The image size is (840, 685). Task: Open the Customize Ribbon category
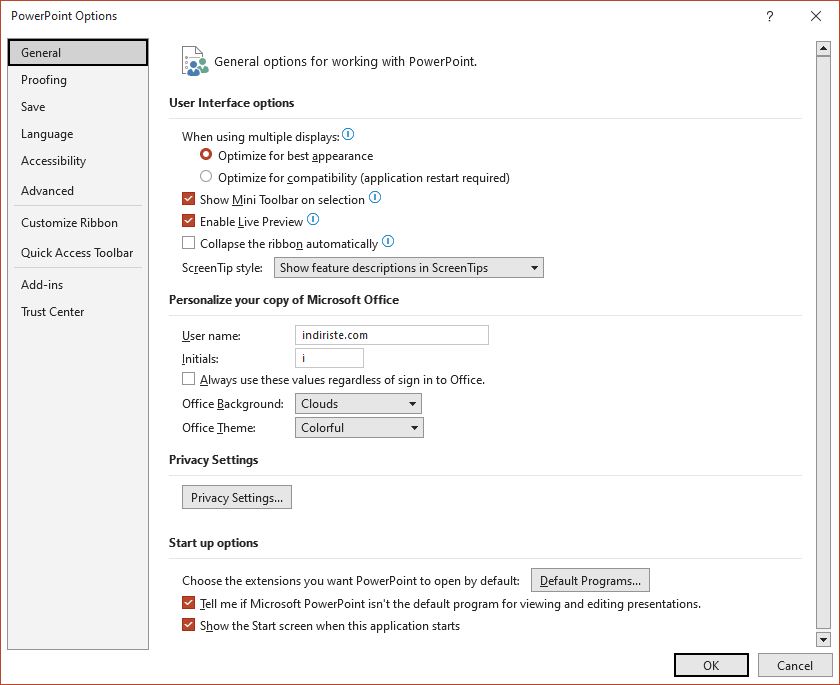coord(69,223)
